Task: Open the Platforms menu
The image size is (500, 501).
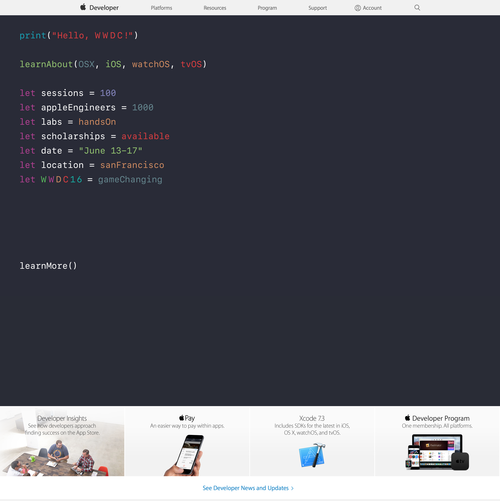Action: pos(161,8)
